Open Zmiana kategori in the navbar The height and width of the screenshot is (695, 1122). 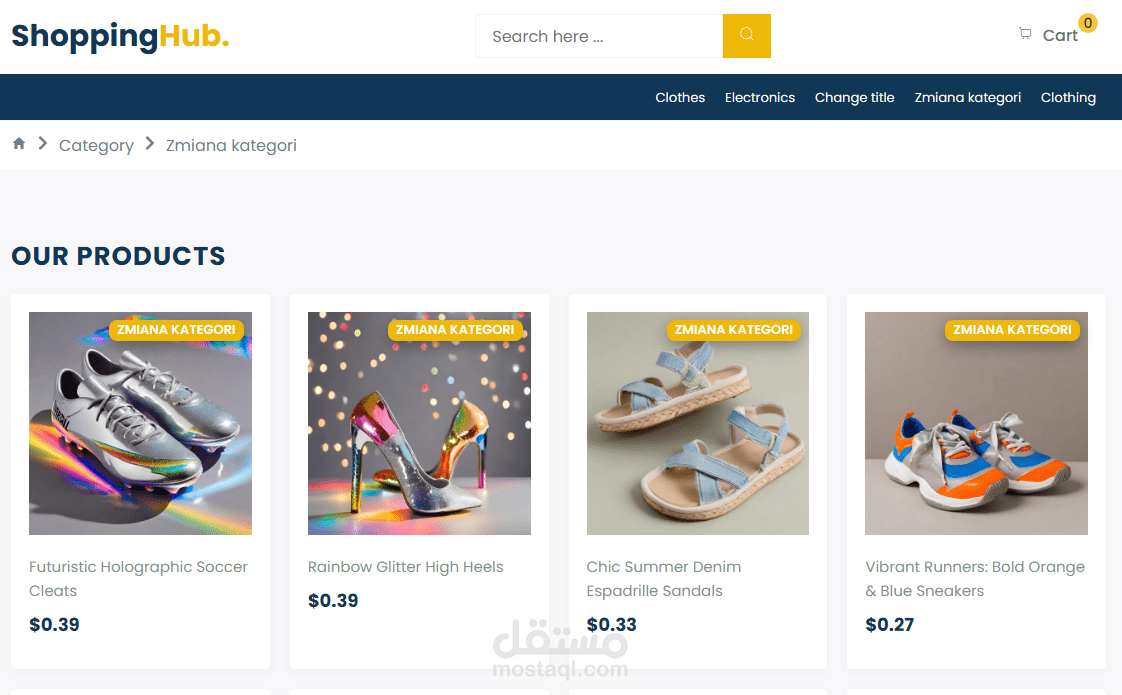tap(967, 97)
